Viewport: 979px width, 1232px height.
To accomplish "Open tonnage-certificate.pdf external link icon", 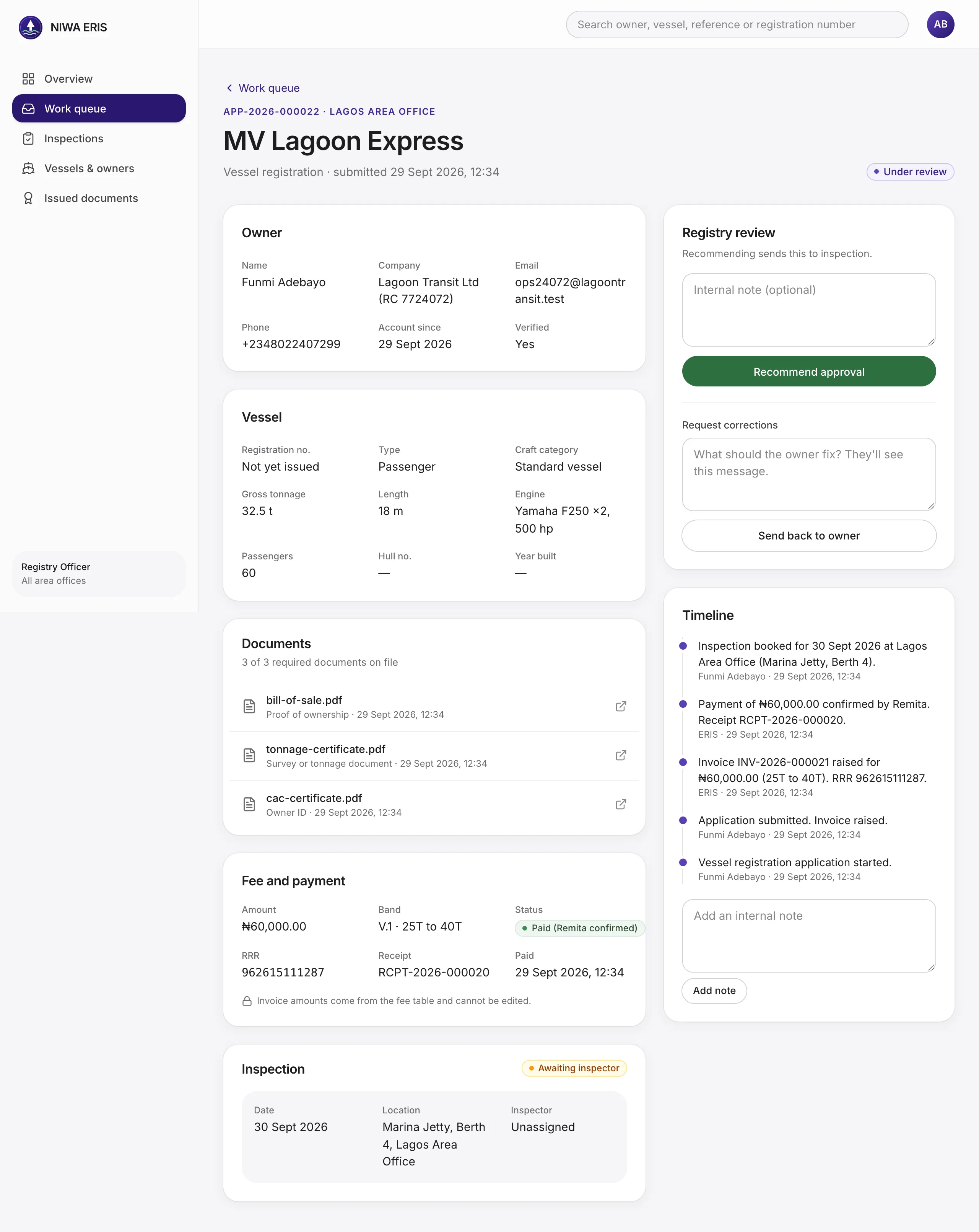I will point(621,755).
